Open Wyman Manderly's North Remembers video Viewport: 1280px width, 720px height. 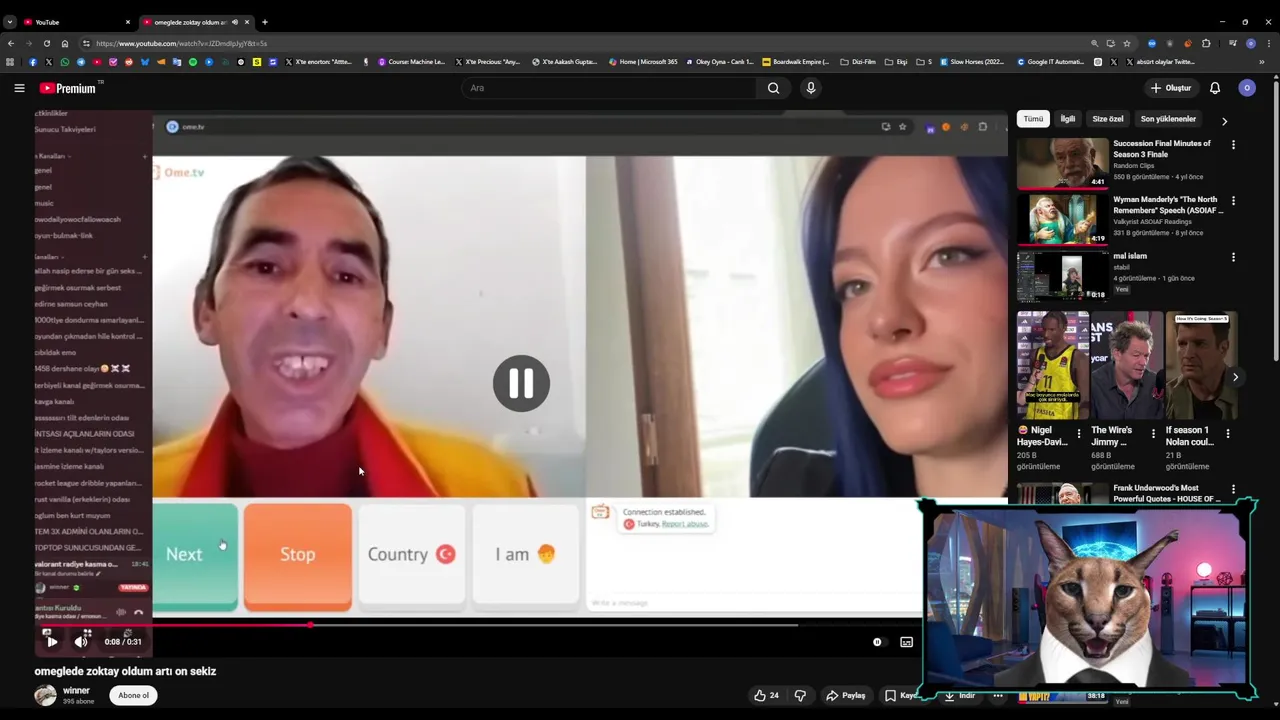[1062, 219]
